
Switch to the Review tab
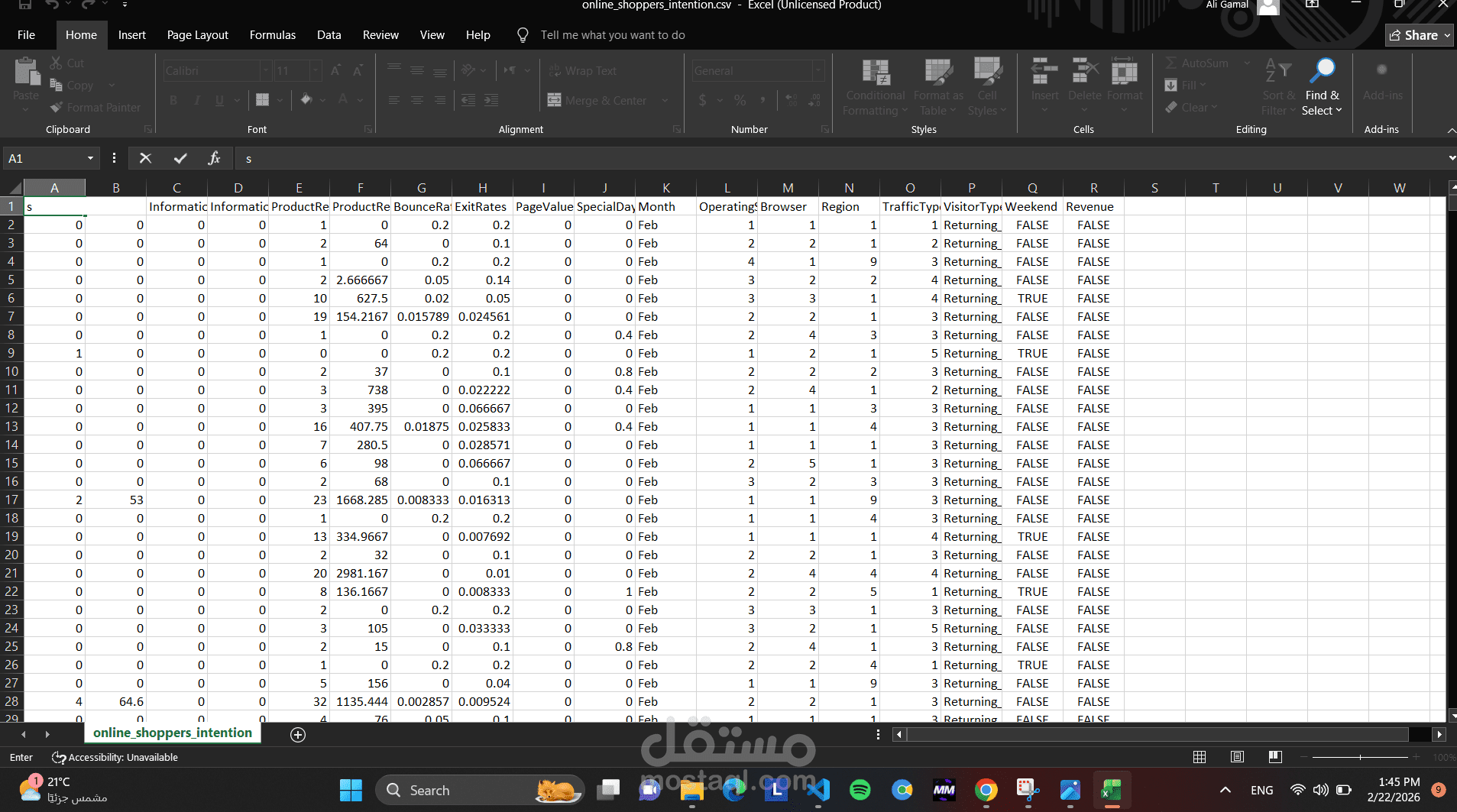point(380,35)
